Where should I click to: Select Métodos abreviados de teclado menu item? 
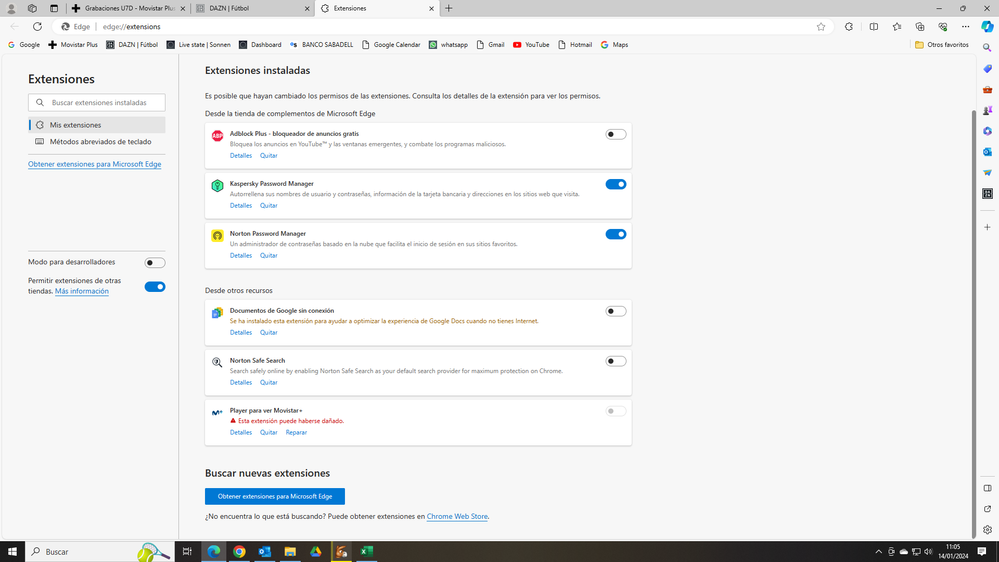click(x=100, y=142)
